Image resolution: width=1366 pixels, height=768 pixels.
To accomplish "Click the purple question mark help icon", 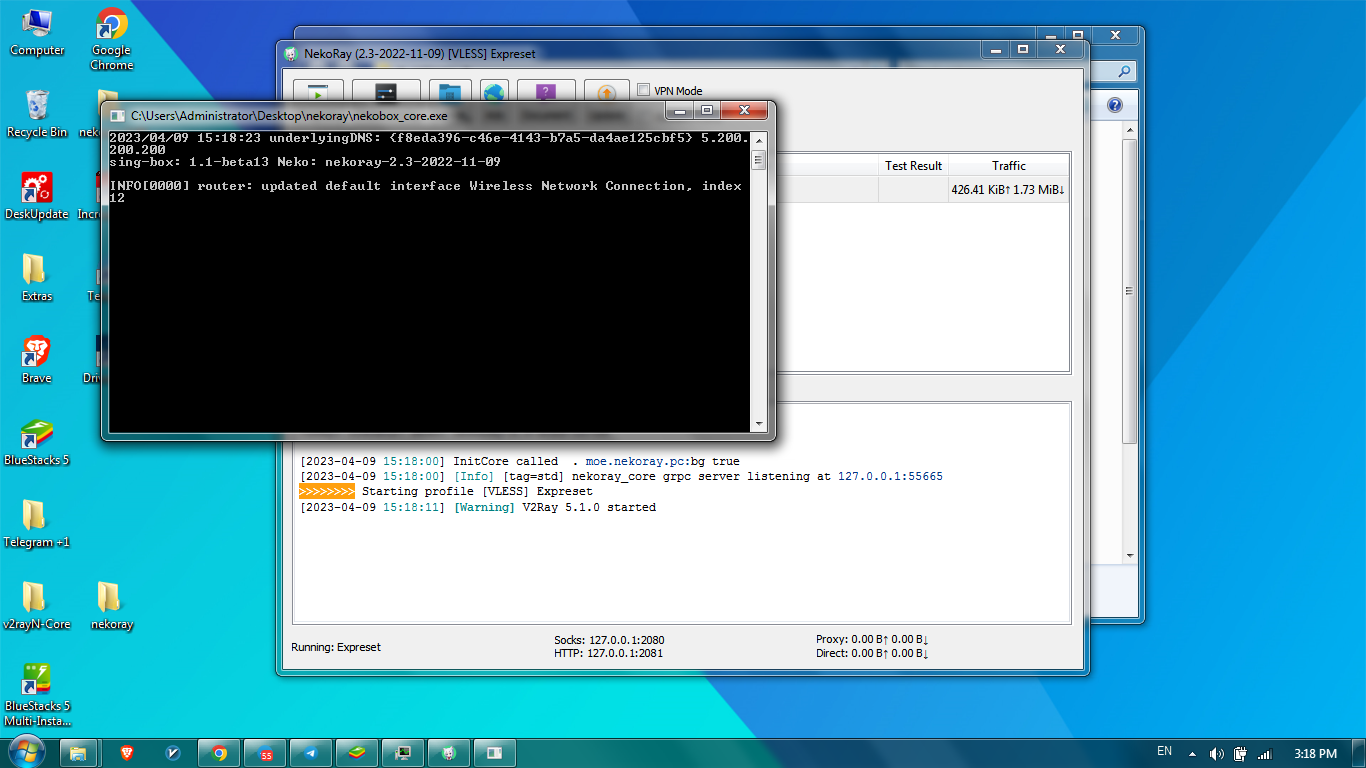I will pyautogui.click(x=545, y=90).
